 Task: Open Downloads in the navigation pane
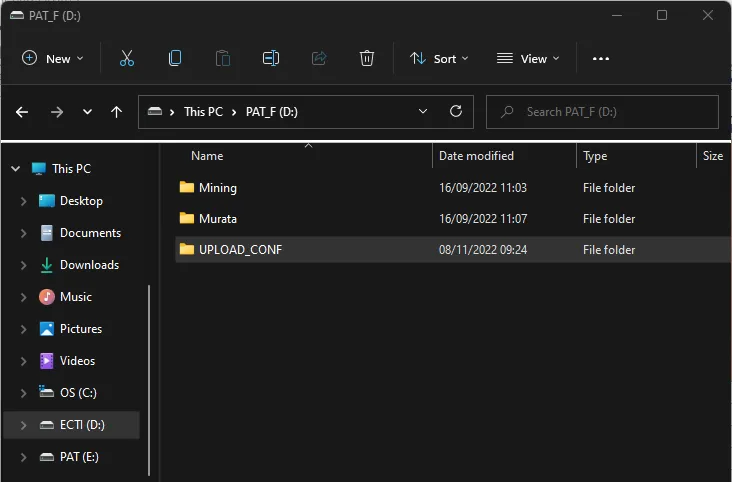click(x=89, y=265)
